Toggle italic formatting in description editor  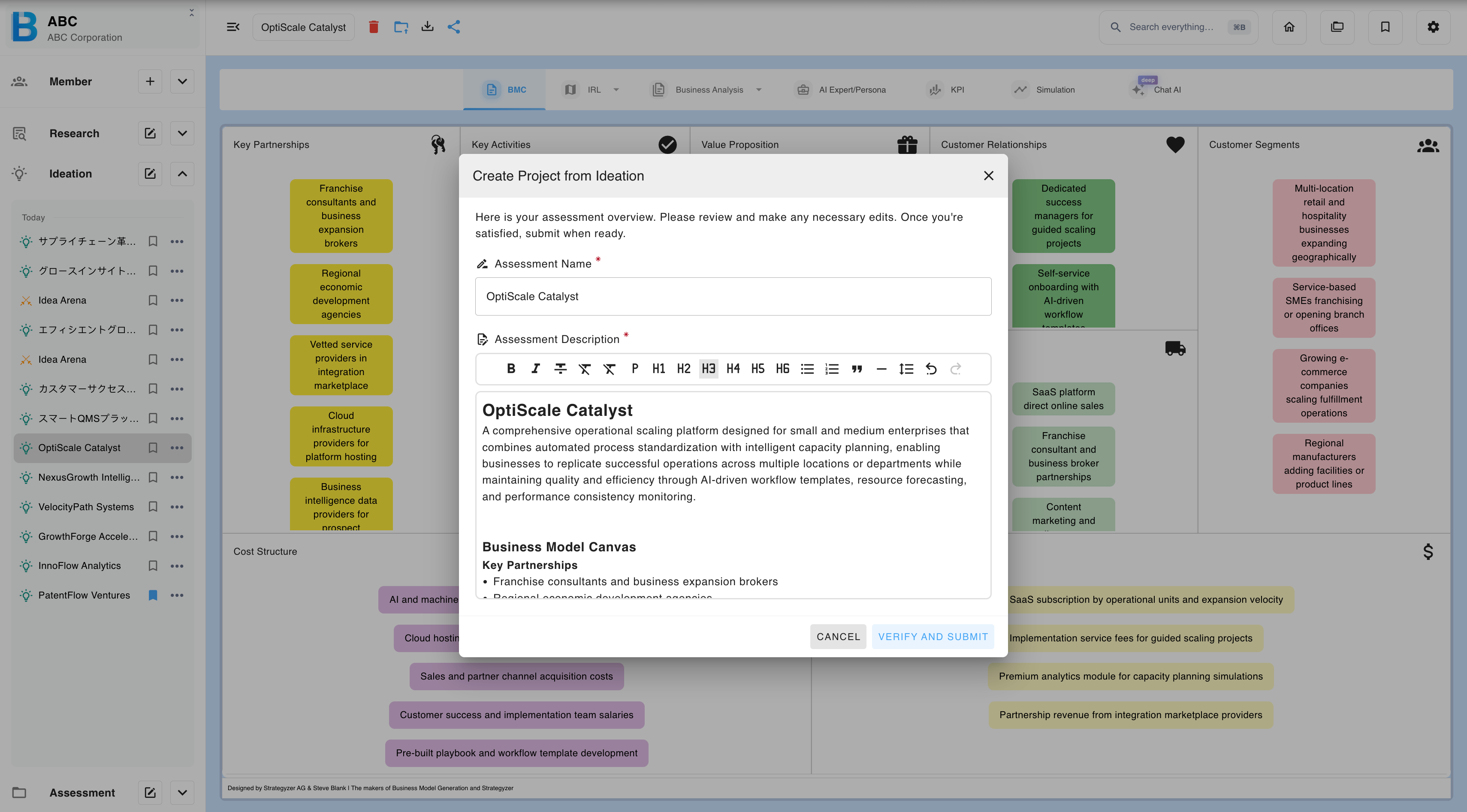pos(535,369)
